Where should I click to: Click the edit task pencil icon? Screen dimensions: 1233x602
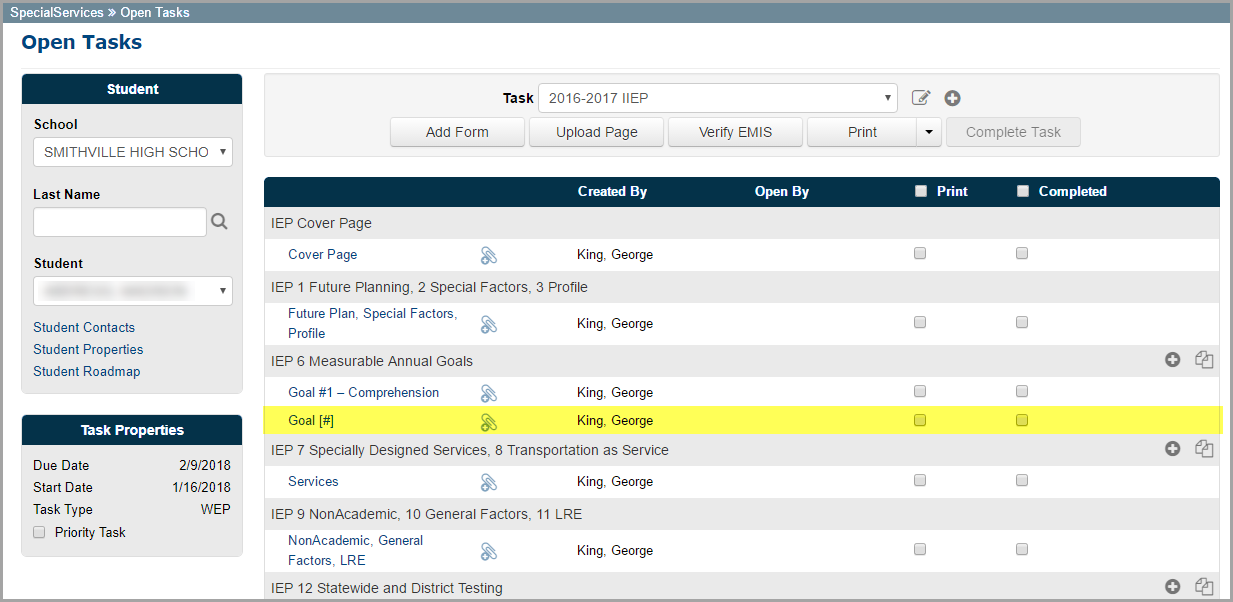point(921,98)
